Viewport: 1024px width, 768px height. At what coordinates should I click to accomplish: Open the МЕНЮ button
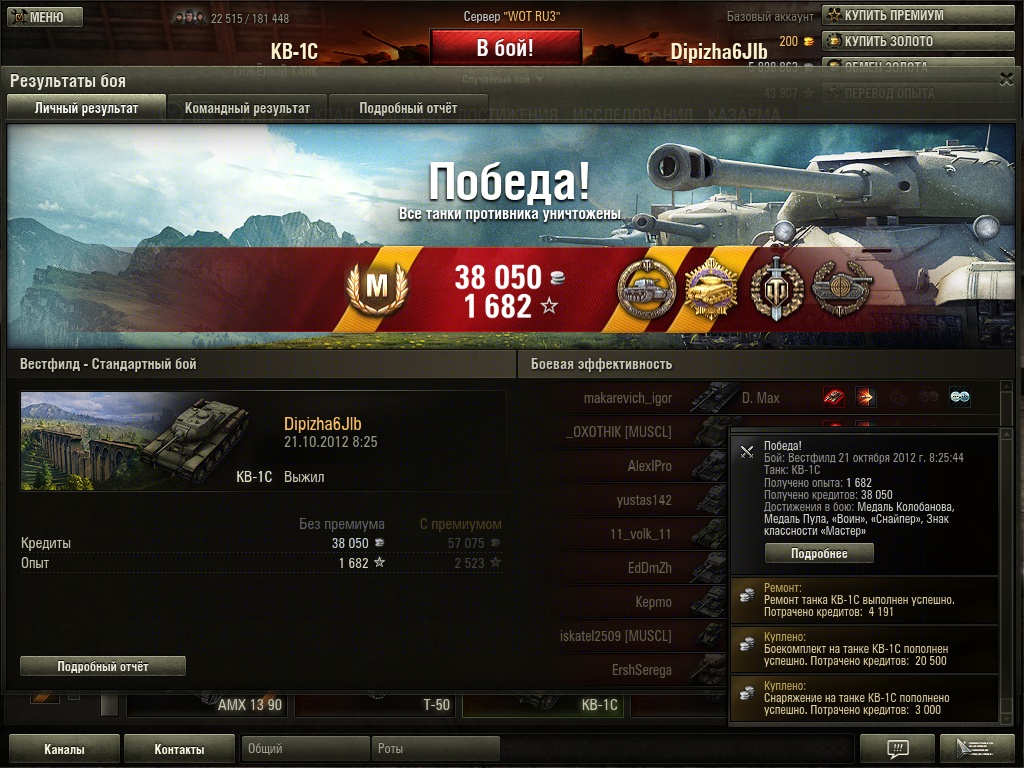(45, 17)
